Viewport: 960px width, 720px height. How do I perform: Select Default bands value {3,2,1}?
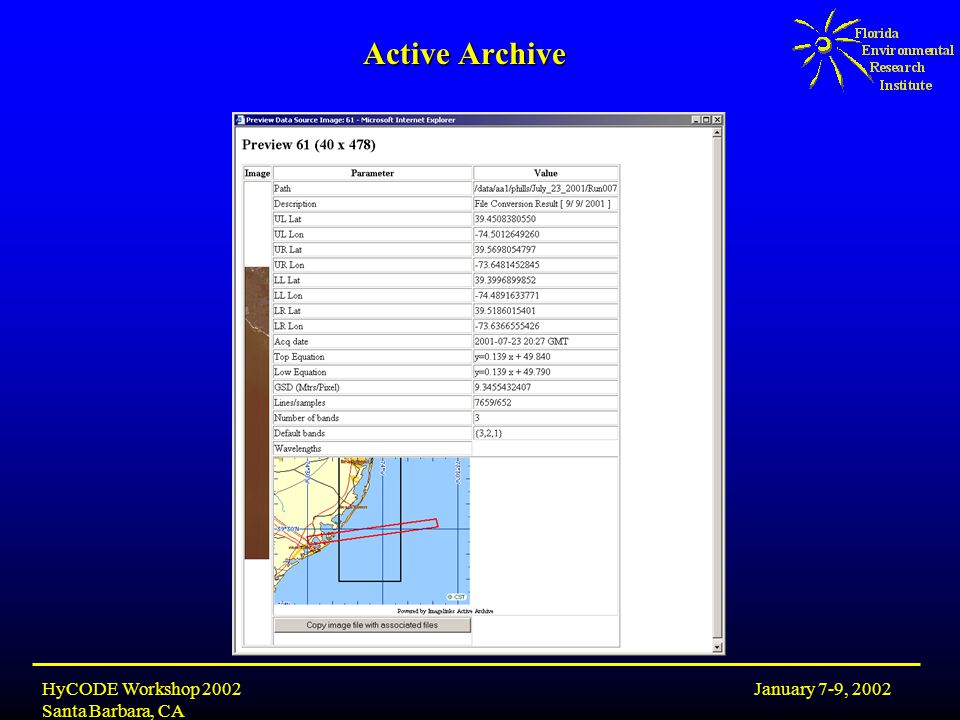click(x=488, y=433)
